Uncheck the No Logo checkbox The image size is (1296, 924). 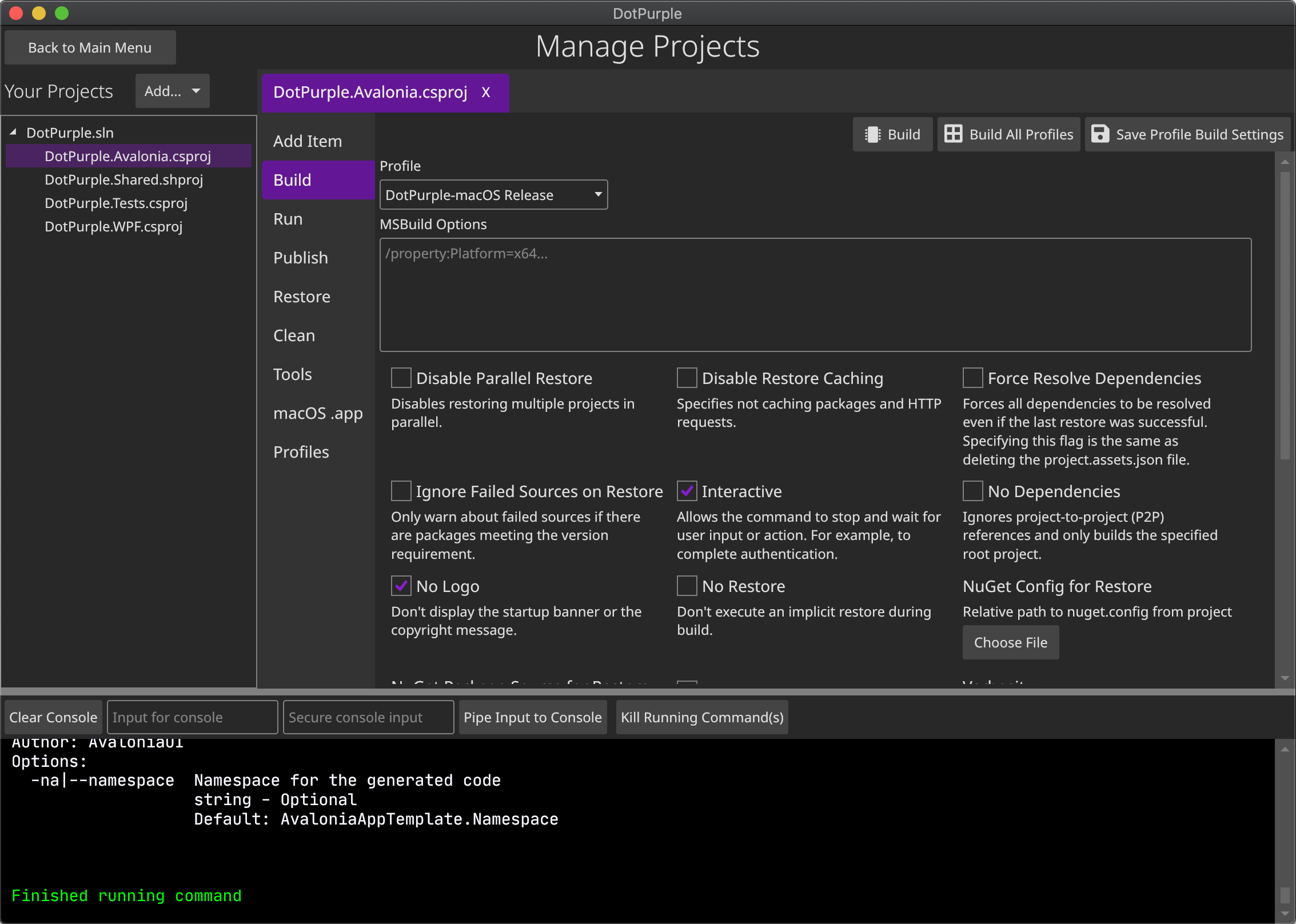pos(401,586)
